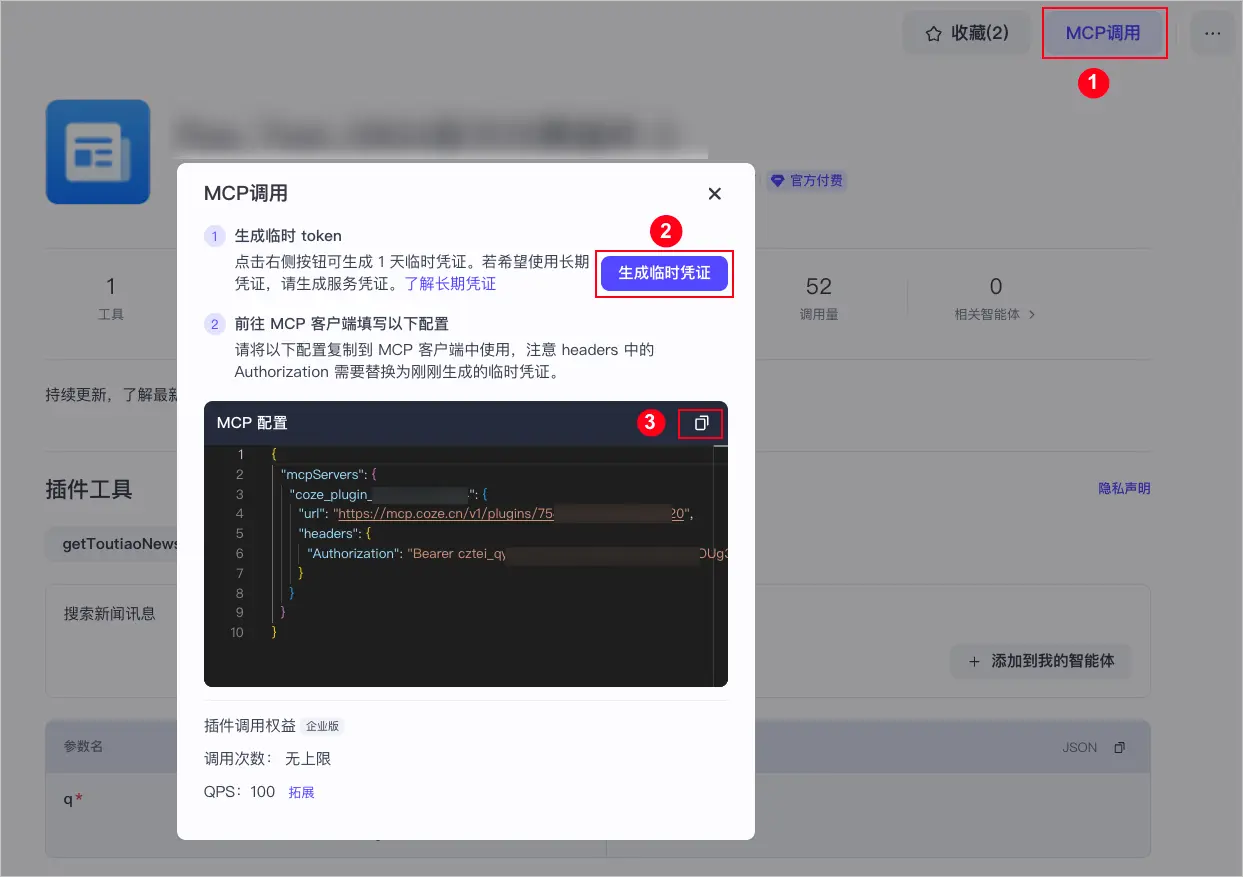Click the 前往 MCP 客户端填写以下配置 heading

coord(342,324)
